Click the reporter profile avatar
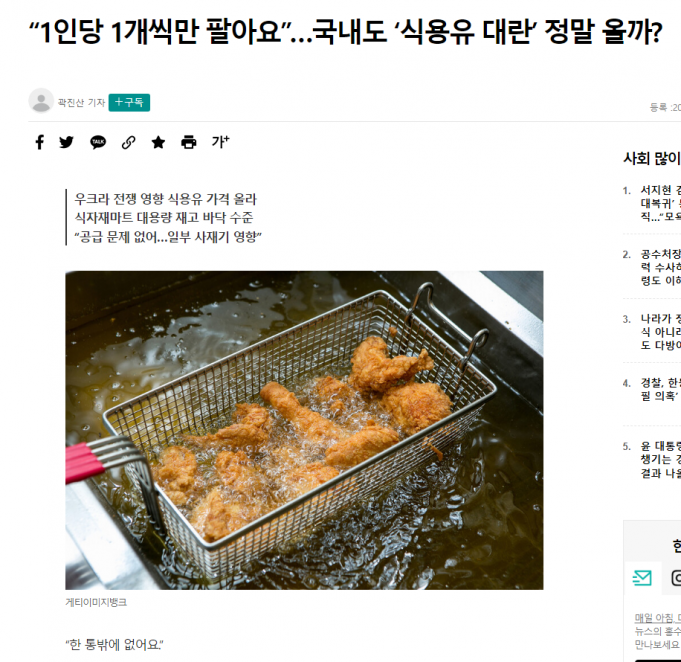 pos(41,101)
